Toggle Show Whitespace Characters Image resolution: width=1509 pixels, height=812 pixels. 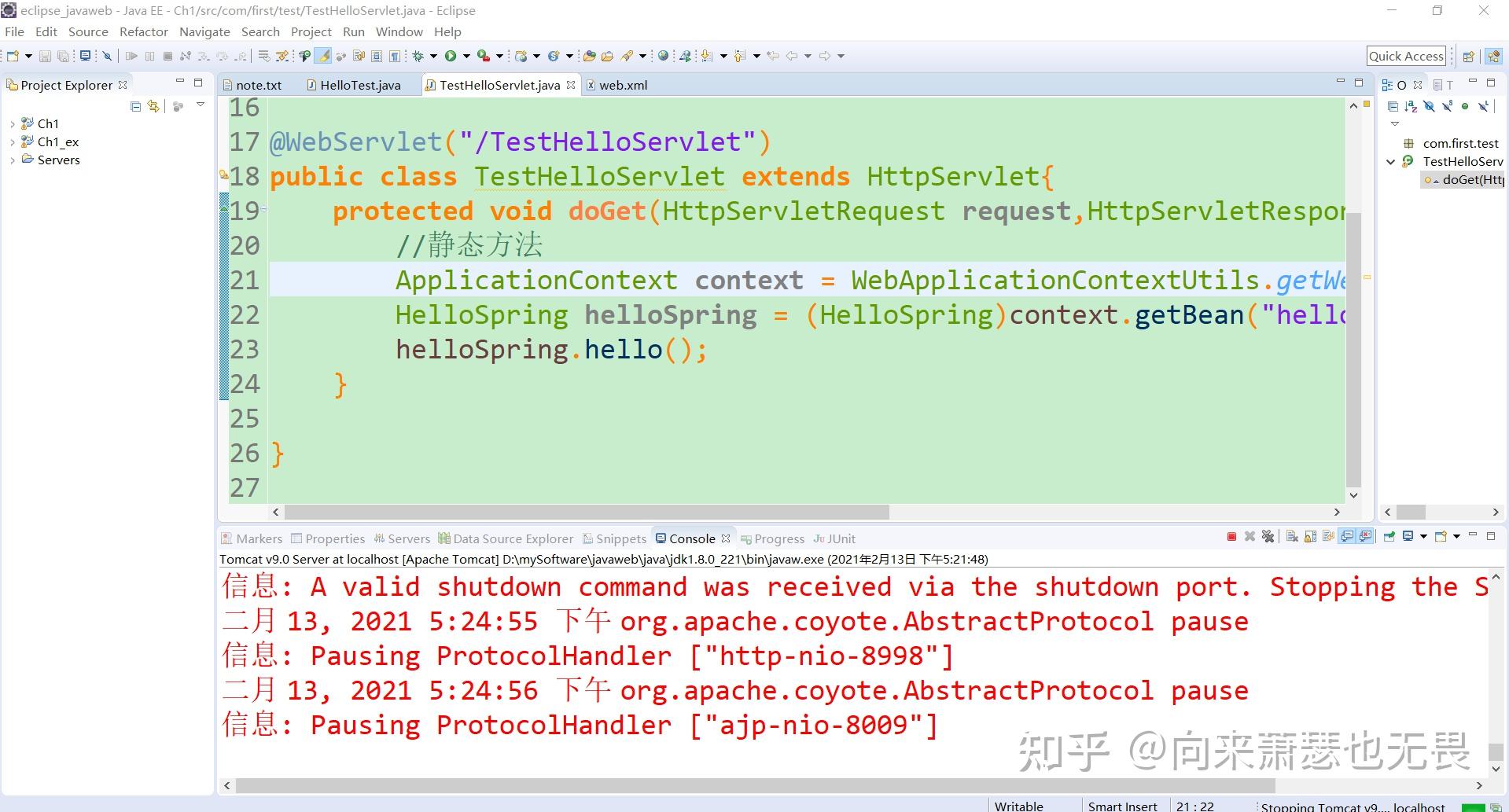point(396,56)
